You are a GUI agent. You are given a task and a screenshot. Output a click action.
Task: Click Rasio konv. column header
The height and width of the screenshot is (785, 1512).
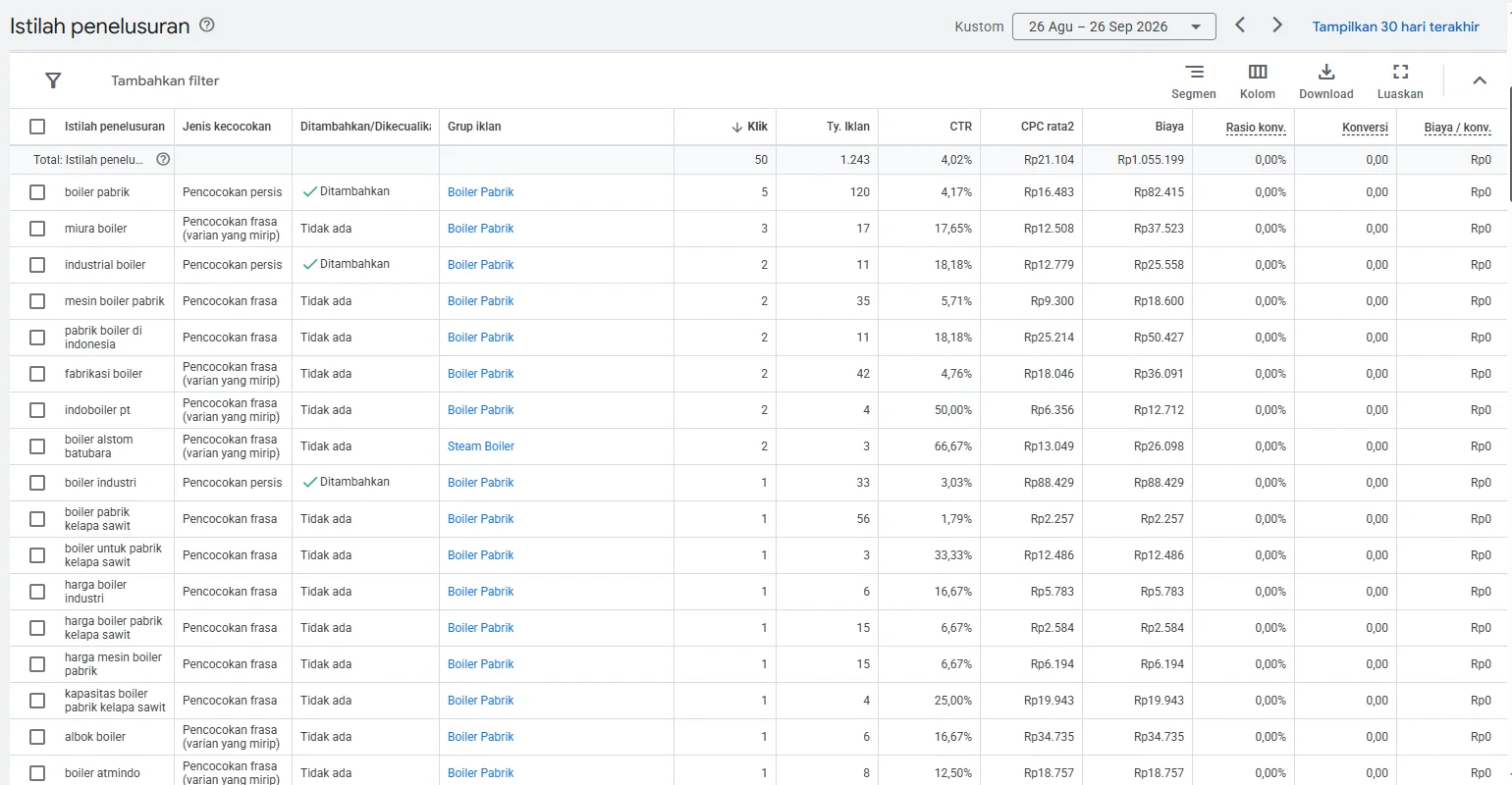(1256, 128)
